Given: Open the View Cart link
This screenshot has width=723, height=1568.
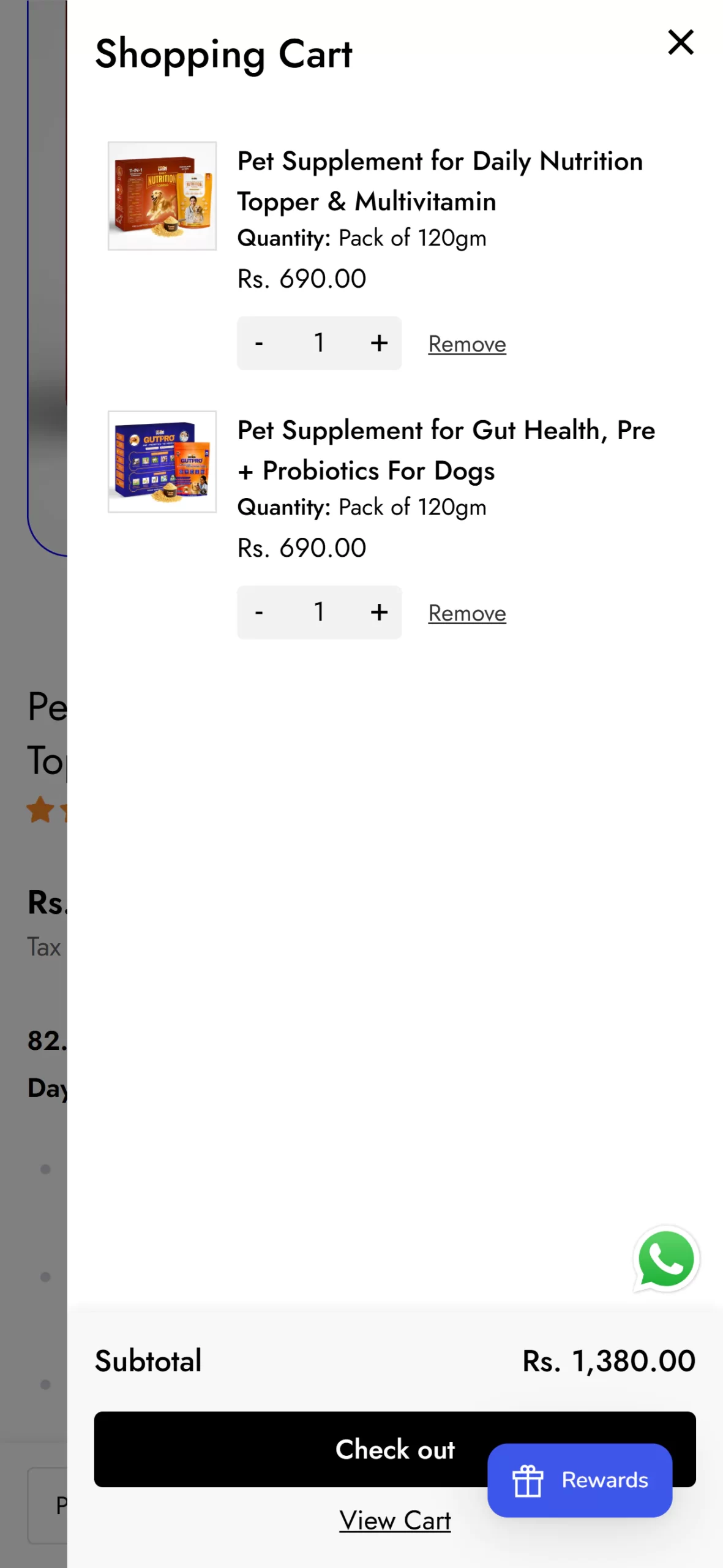Looking at the screenshot, I should [x=395, y=1520].
